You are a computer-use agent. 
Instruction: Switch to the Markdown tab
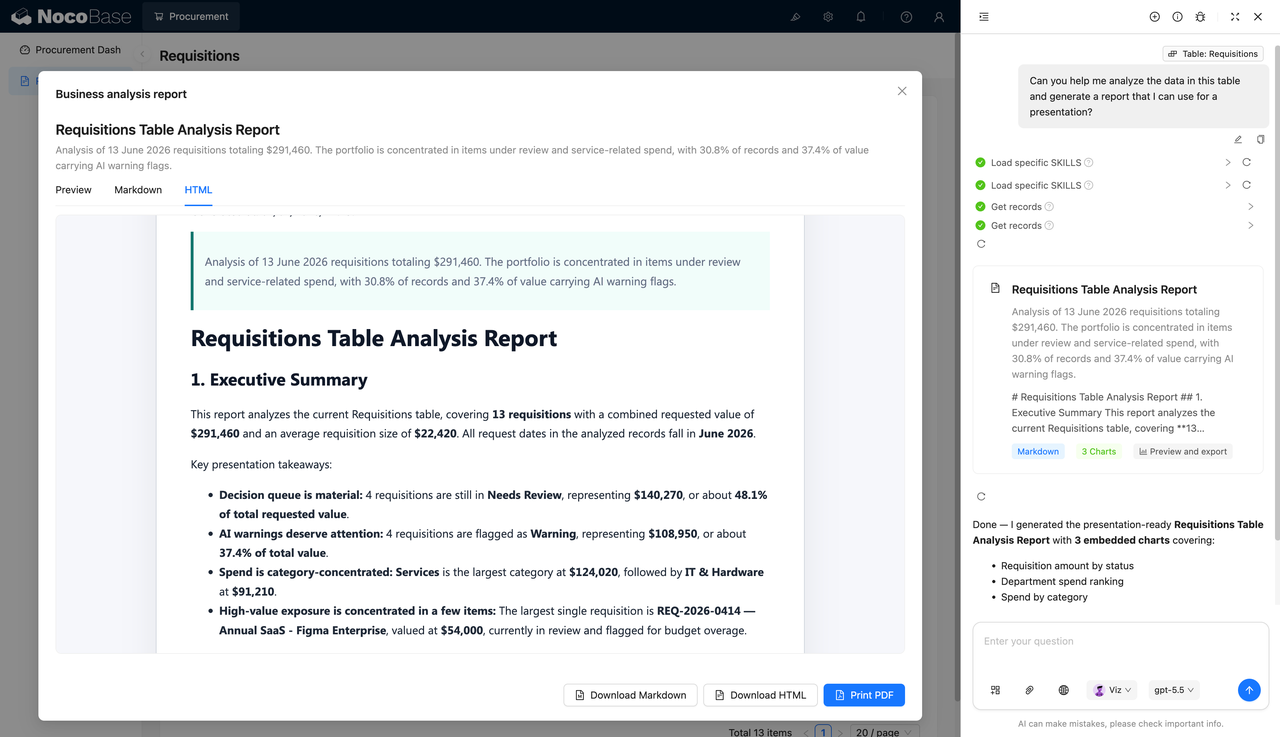coord(138,190)
